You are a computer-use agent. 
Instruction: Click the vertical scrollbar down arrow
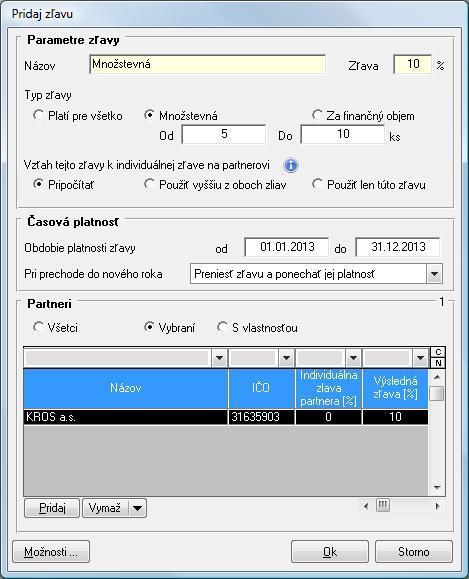[x=437, y=487]
